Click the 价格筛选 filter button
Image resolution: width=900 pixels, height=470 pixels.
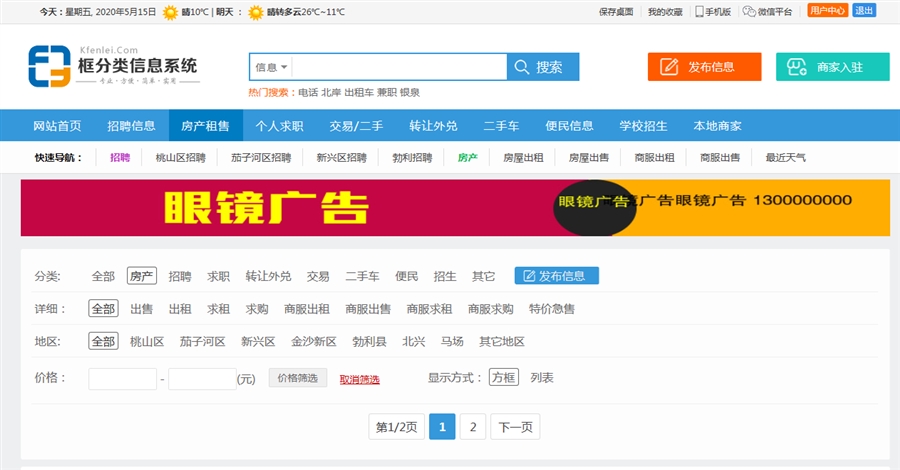[297, 378]
